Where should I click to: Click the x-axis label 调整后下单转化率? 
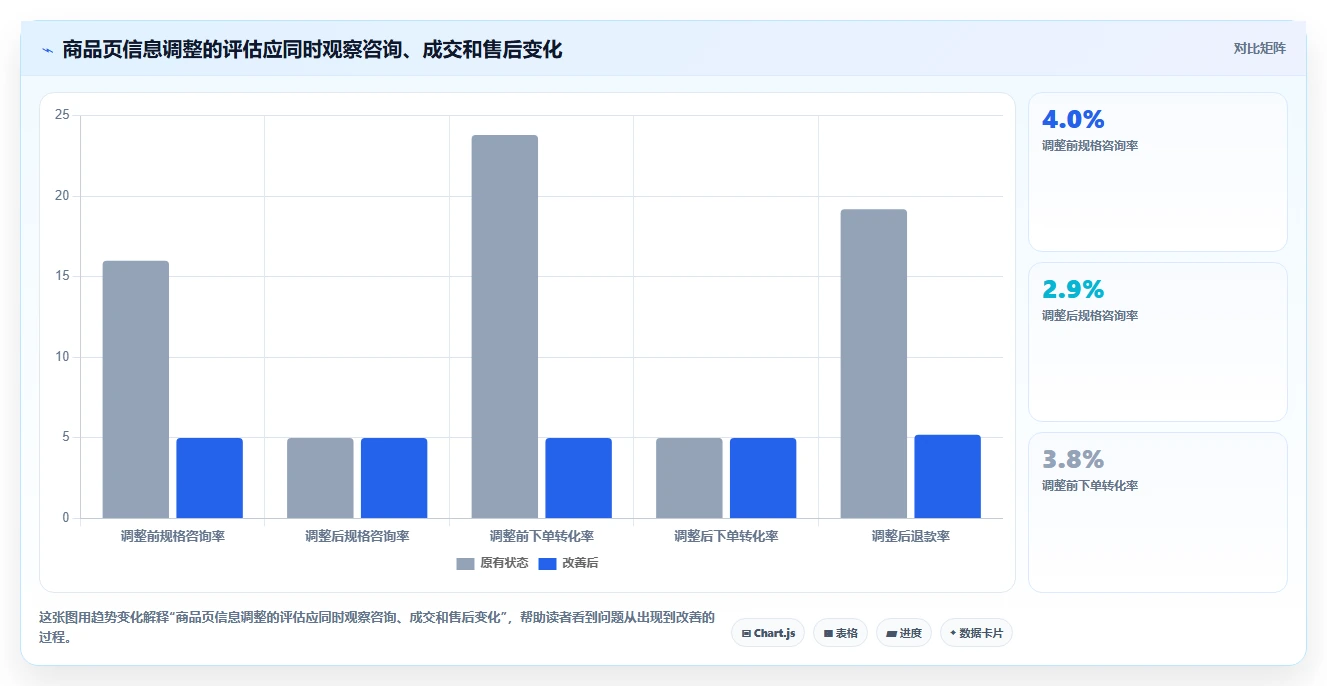coord(726,536)
